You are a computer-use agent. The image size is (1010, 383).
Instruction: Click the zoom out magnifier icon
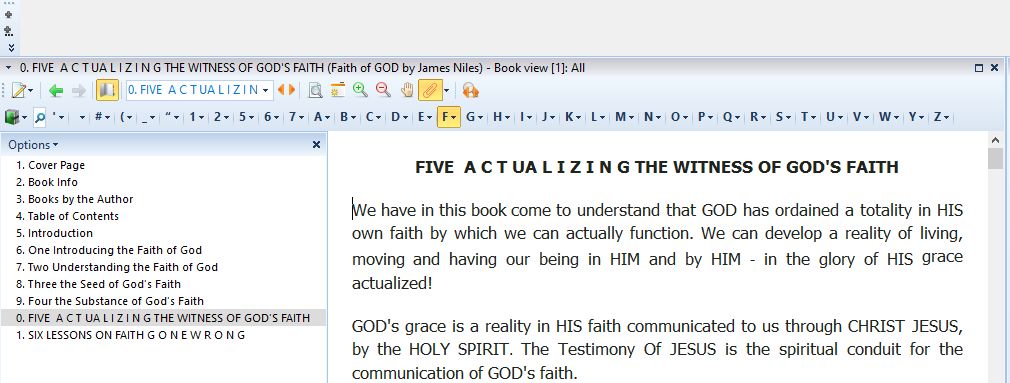tap(383, 91)
